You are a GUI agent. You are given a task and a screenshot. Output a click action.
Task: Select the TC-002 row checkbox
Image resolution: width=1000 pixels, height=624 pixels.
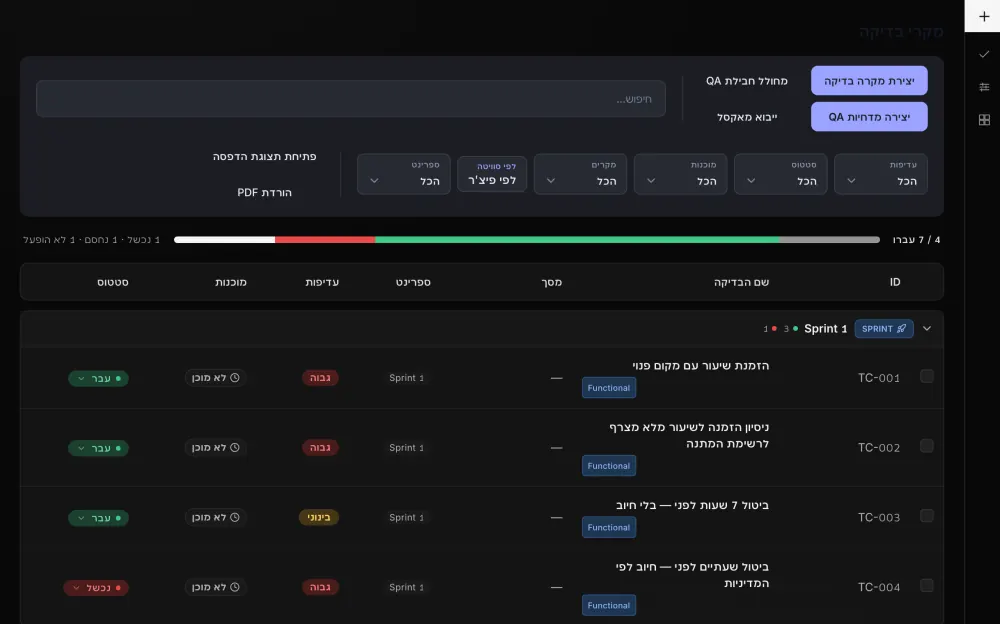coord(927,446)
